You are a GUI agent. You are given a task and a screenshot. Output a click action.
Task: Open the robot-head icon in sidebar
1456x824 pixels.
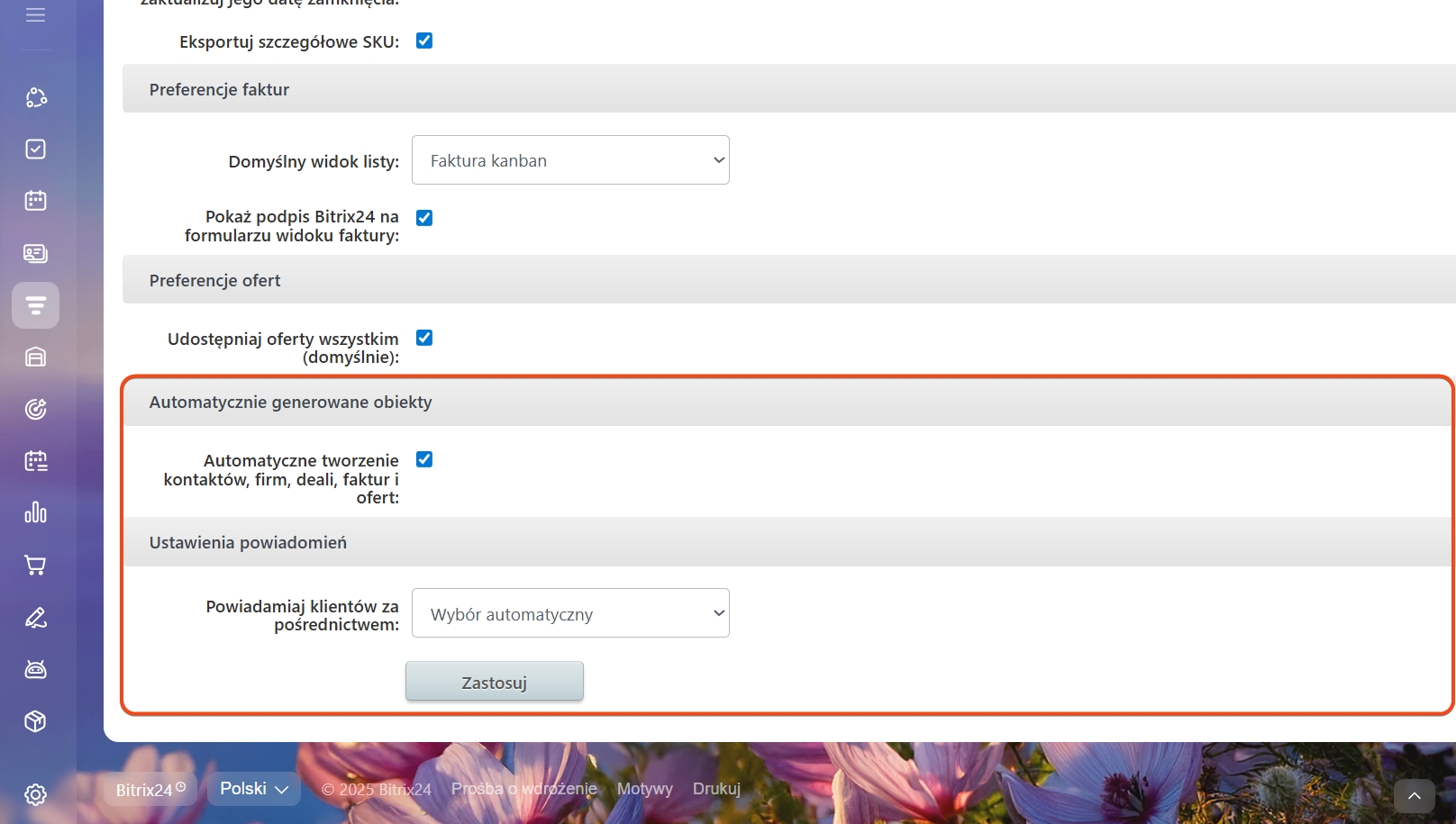coord(35,669)
